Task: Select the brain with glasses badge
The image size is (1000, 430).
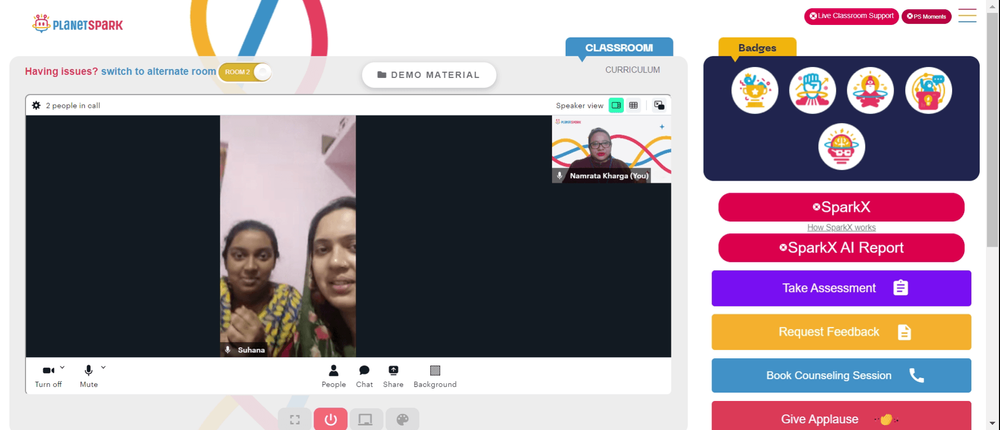Action: coord(842,147)
